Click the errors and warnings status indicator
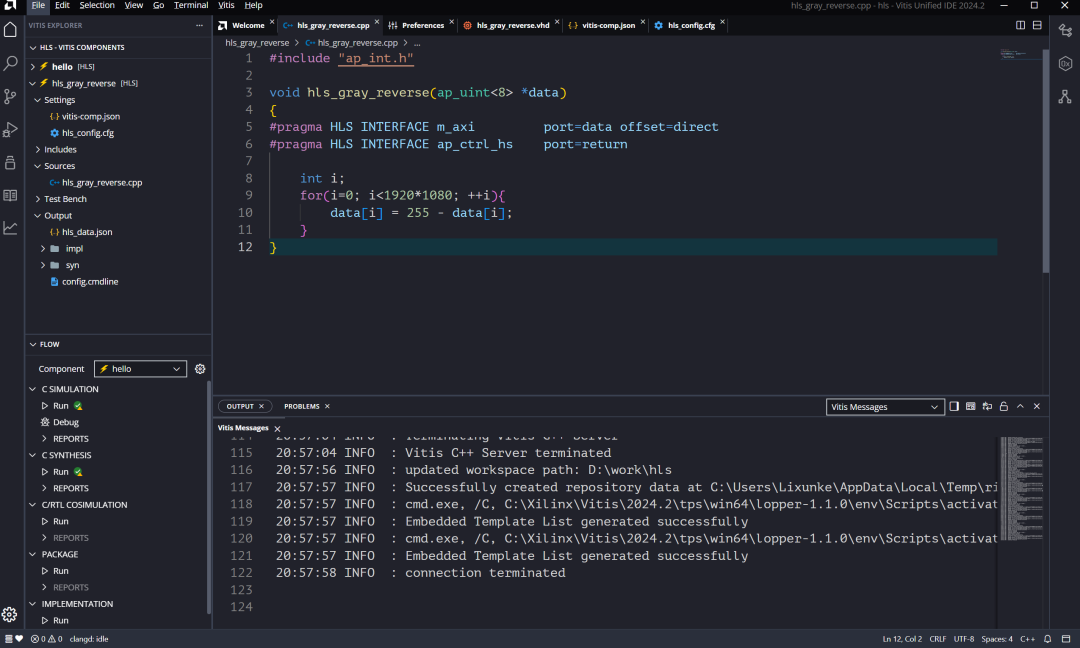This screenshot has height=648, width=1080. pyautogui.click(x=46, y=639)
